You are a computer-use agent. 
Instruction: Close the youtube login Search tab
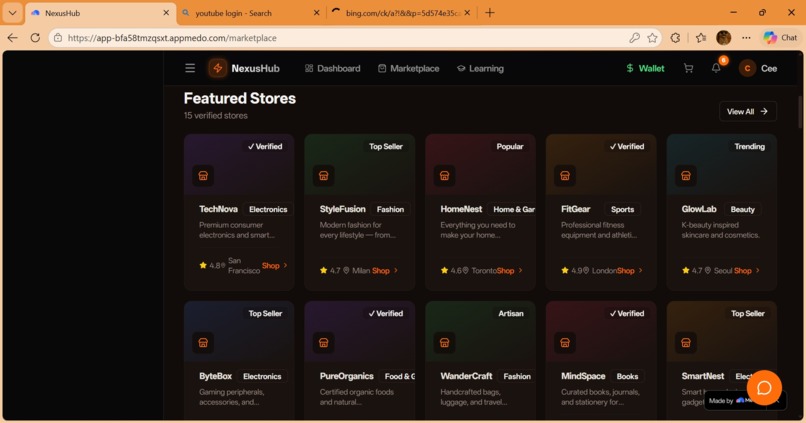pos(317,13)
